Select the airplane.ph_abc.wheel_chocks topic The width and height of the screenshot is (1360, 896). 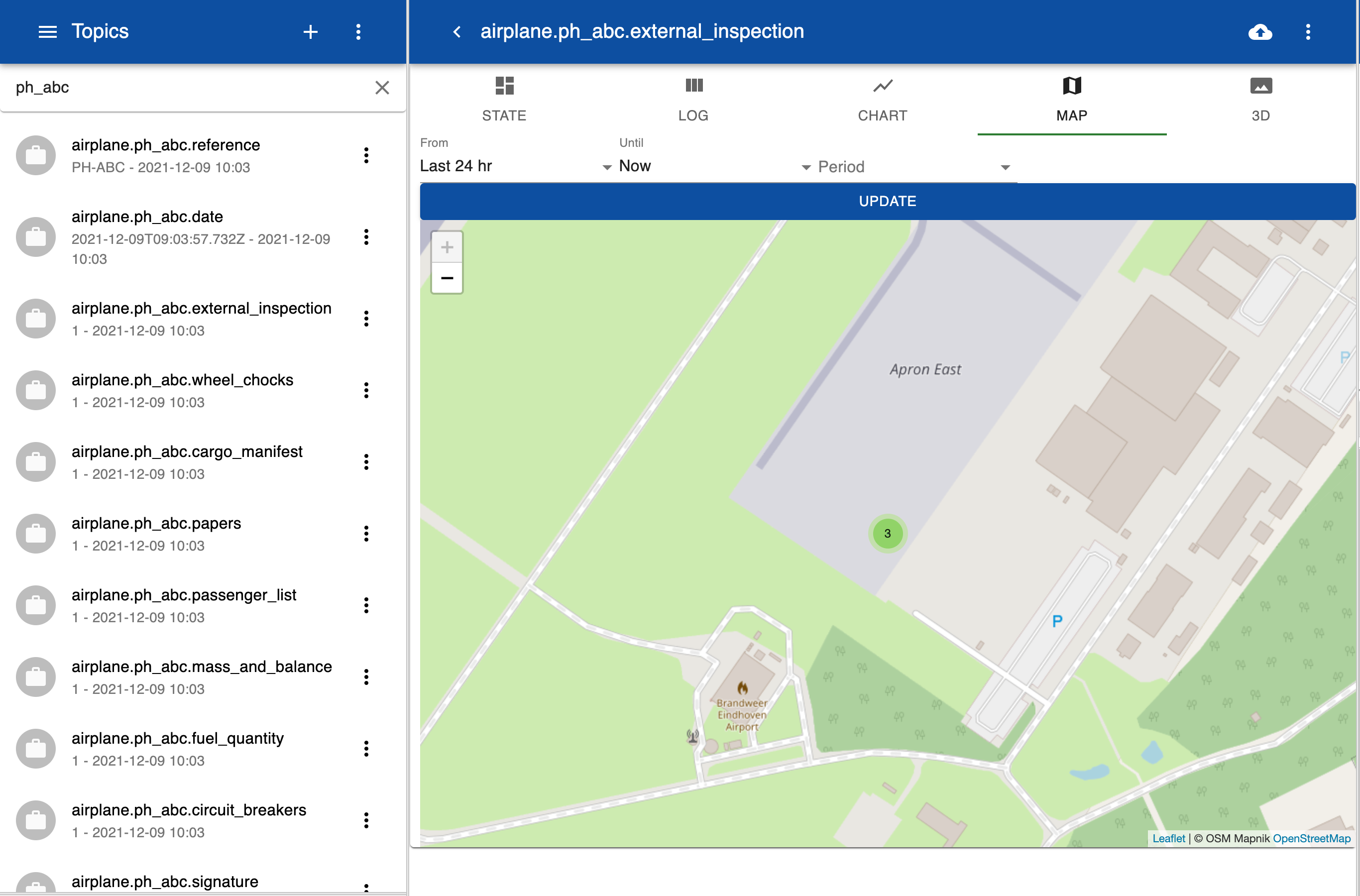203,390
